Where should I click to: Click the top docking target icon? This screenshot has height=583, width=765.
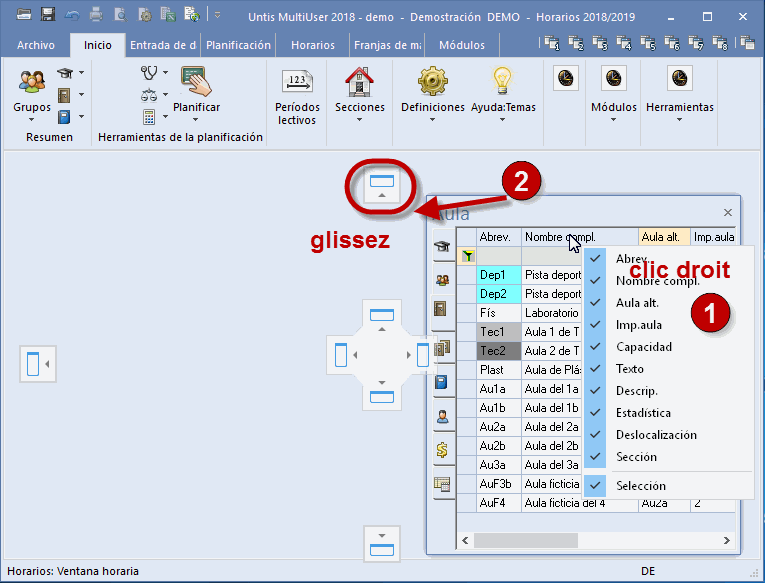(x=382, y=181)
